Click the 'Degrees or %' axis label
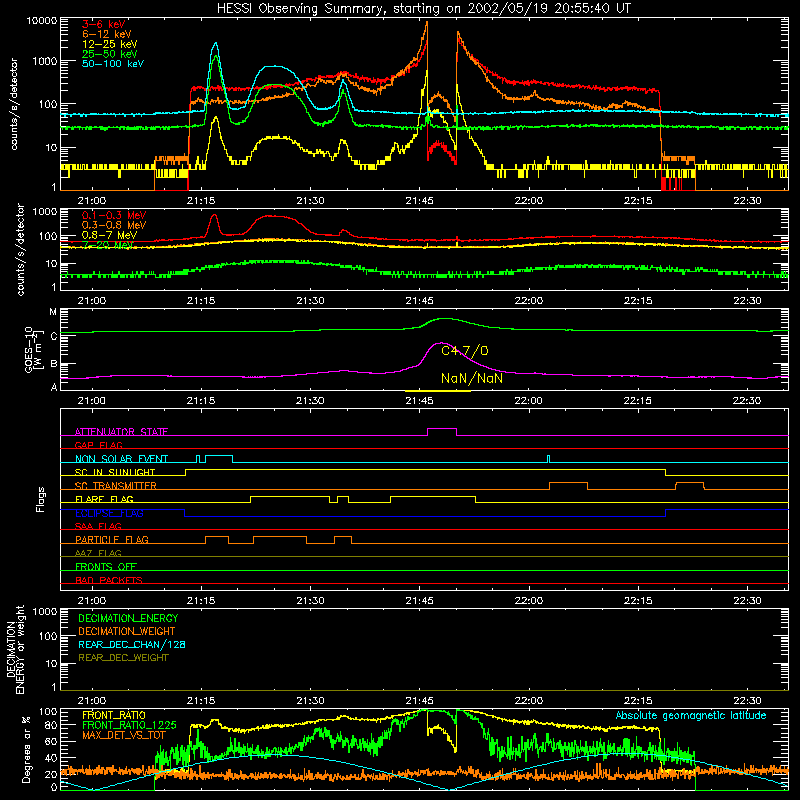The width and height of the screenshot is (800, 800). click(26, 749)
